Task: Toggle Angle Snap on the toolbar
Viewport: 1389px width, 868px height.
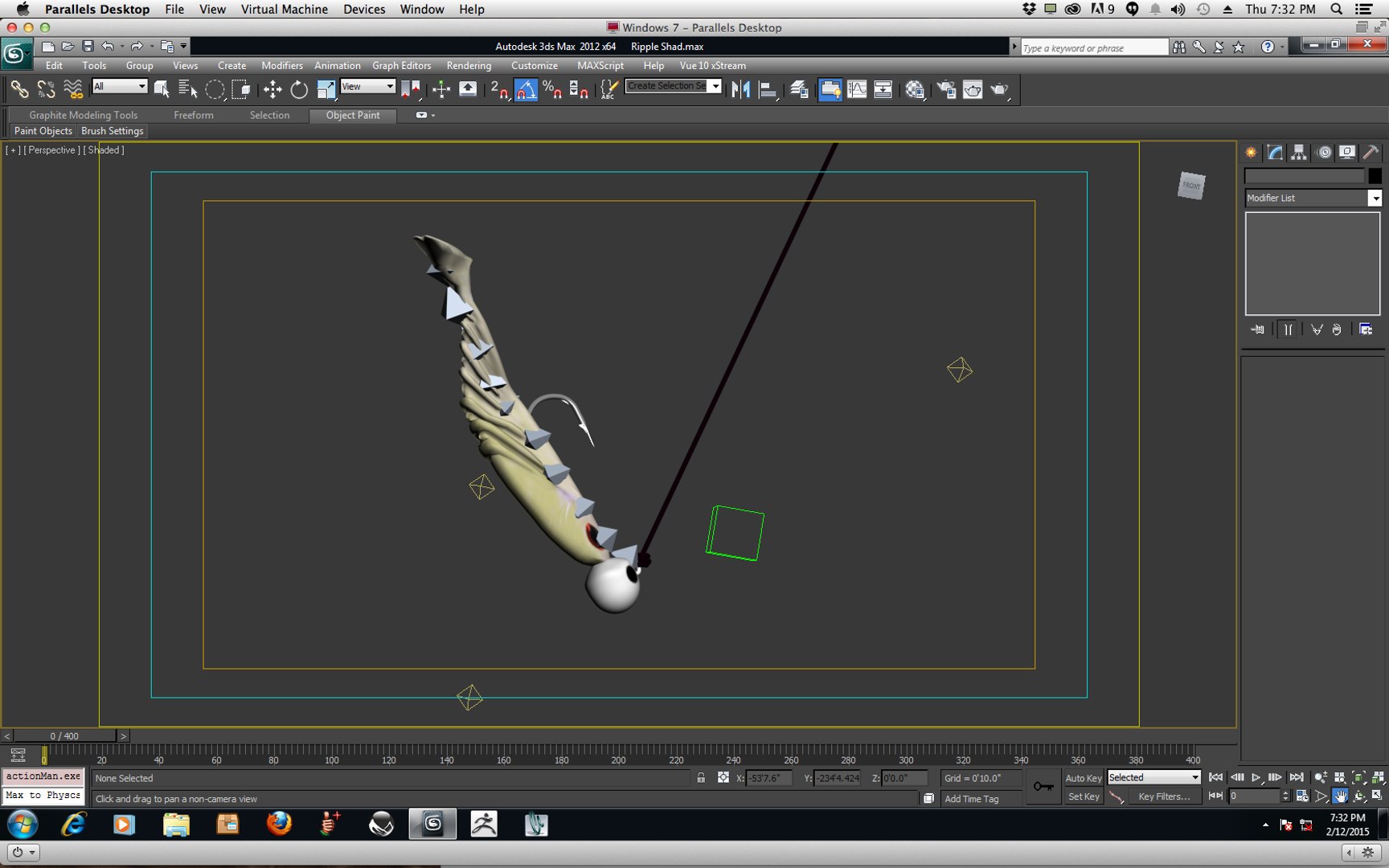Action: 526,89
